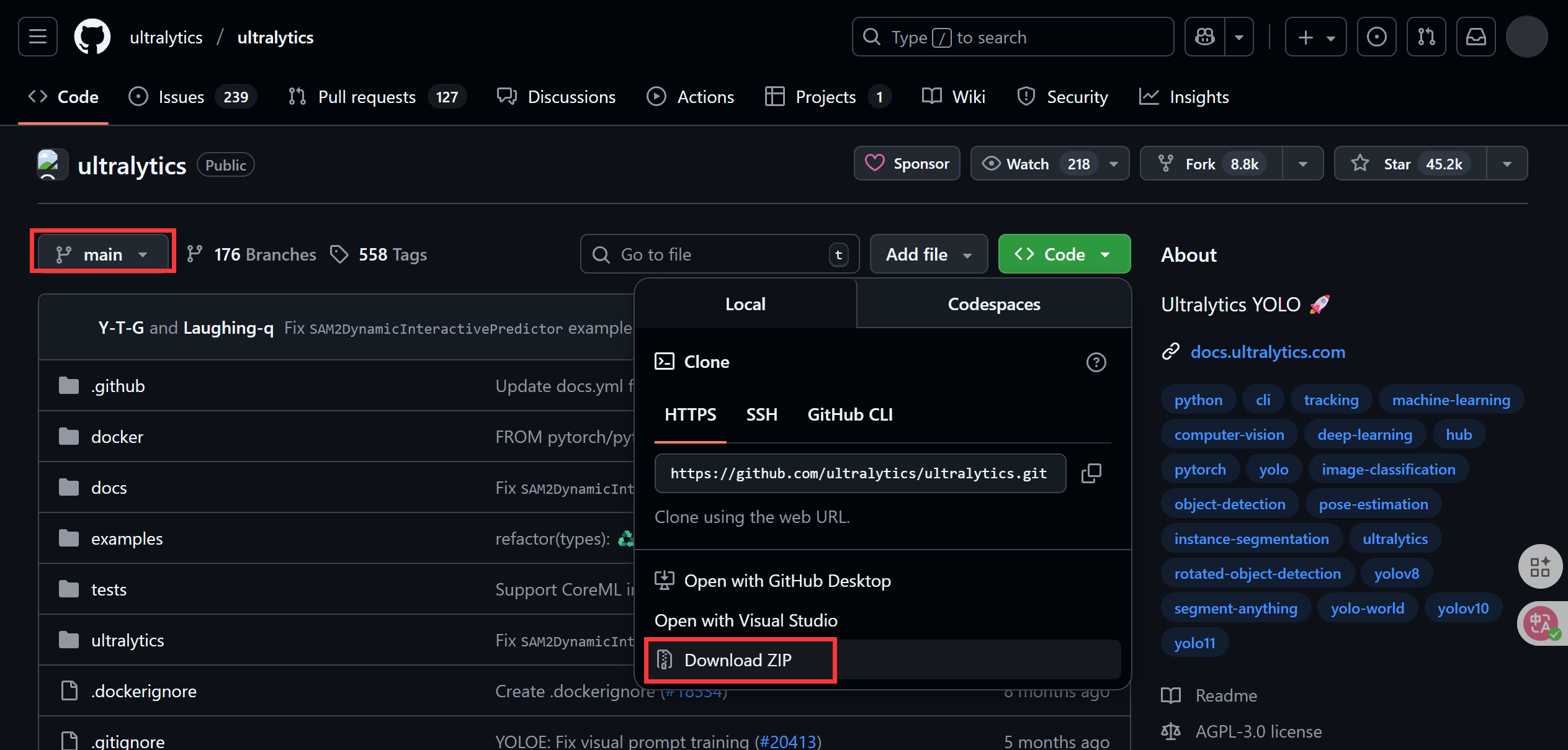
Task: Click the Sponsor heart button
Action: pos(907,164)
